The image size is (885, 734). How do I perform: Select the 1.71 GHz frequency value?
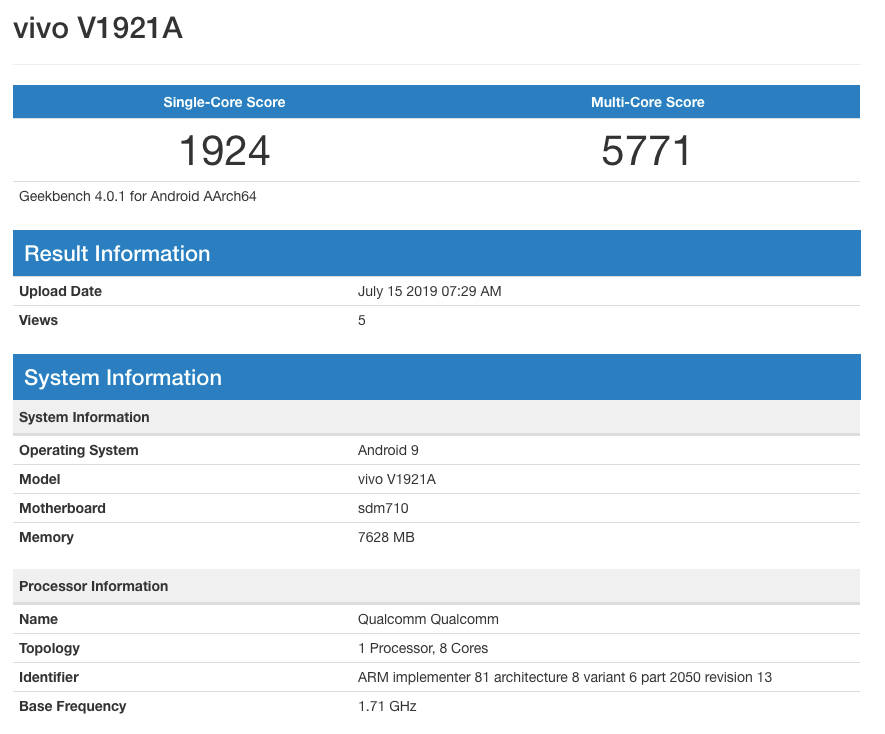[387, 706]
